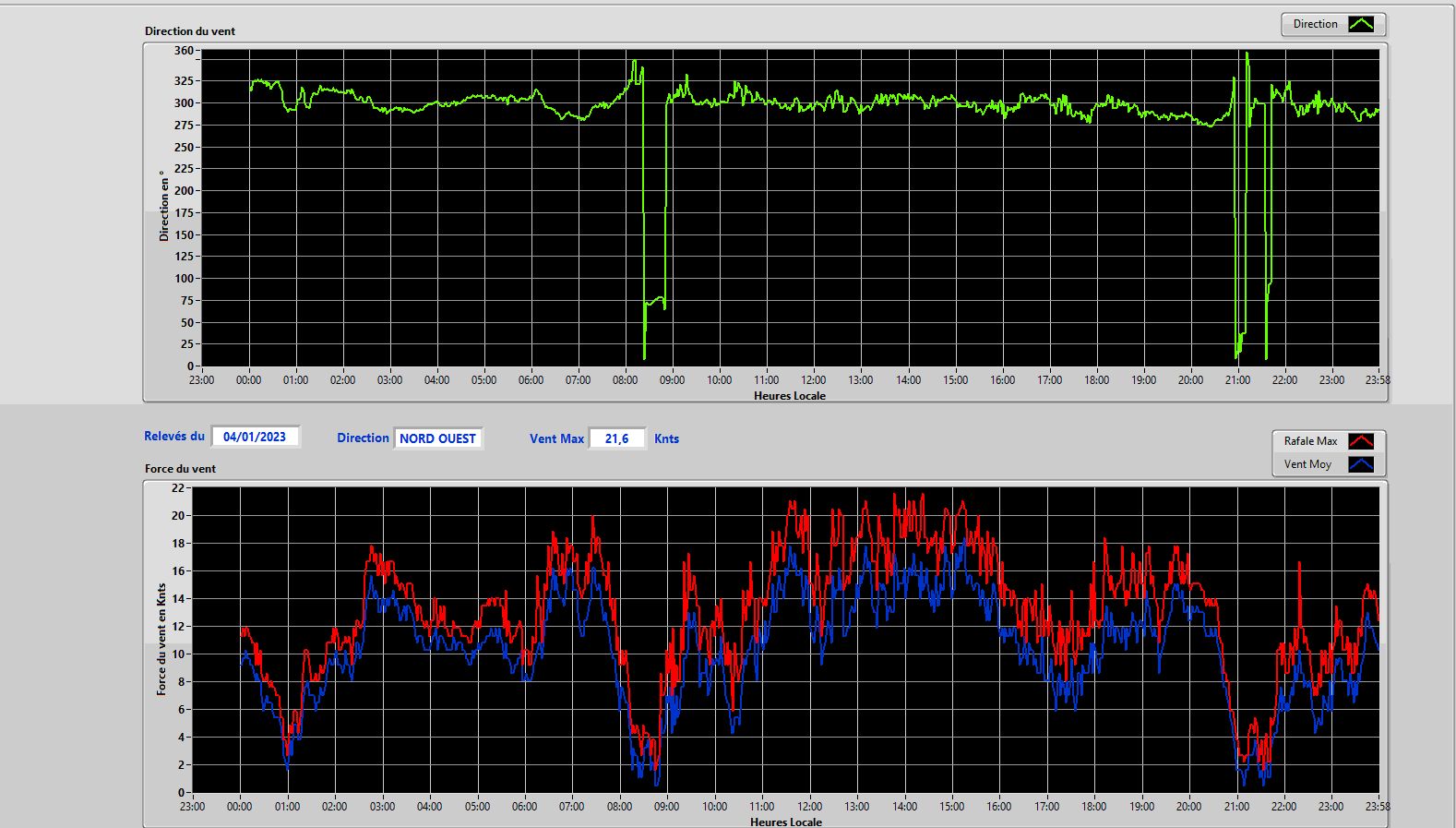
Task: Click the 0 tick on direction y-axis
Action: 191,366
